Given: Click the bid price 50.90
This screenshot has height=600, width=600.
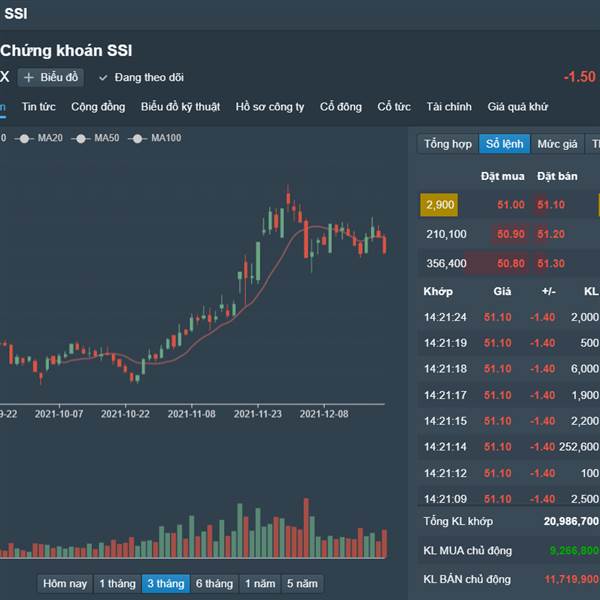Looking at the screenshot, I should (511, 234).
